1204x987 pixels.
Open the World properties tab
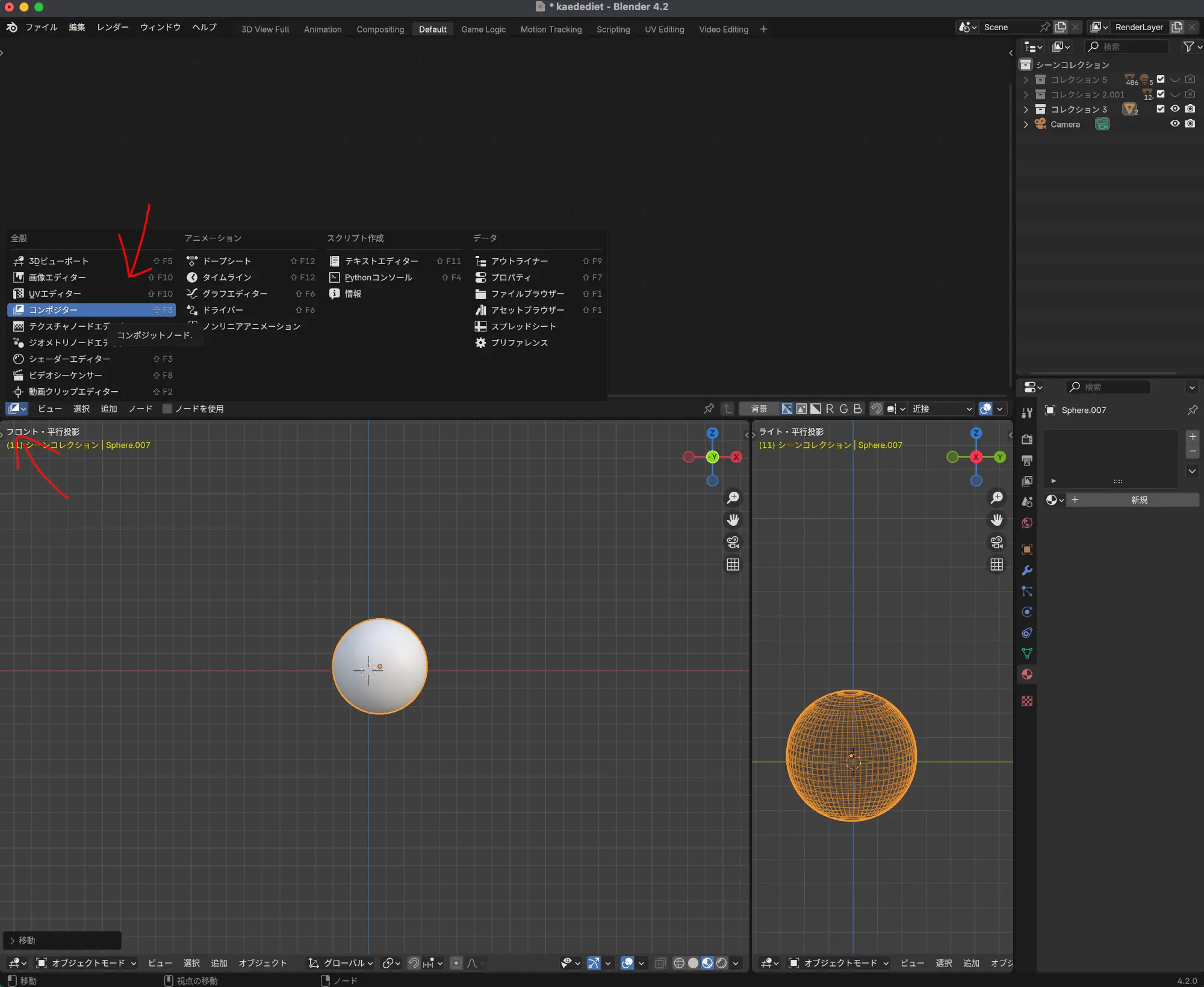tap(1027, 523)
